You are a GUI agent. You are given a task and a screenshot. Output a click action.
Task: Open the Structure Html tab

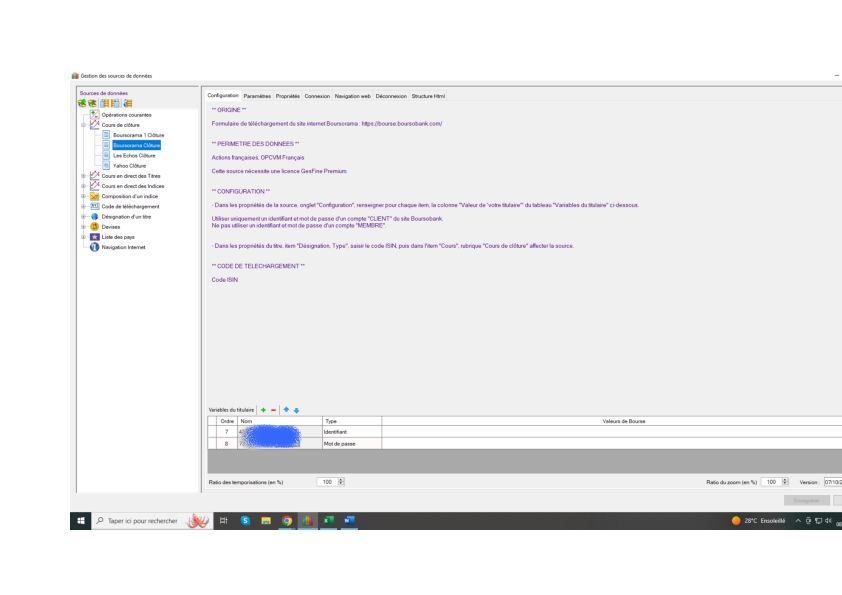[x=428, y=96]
